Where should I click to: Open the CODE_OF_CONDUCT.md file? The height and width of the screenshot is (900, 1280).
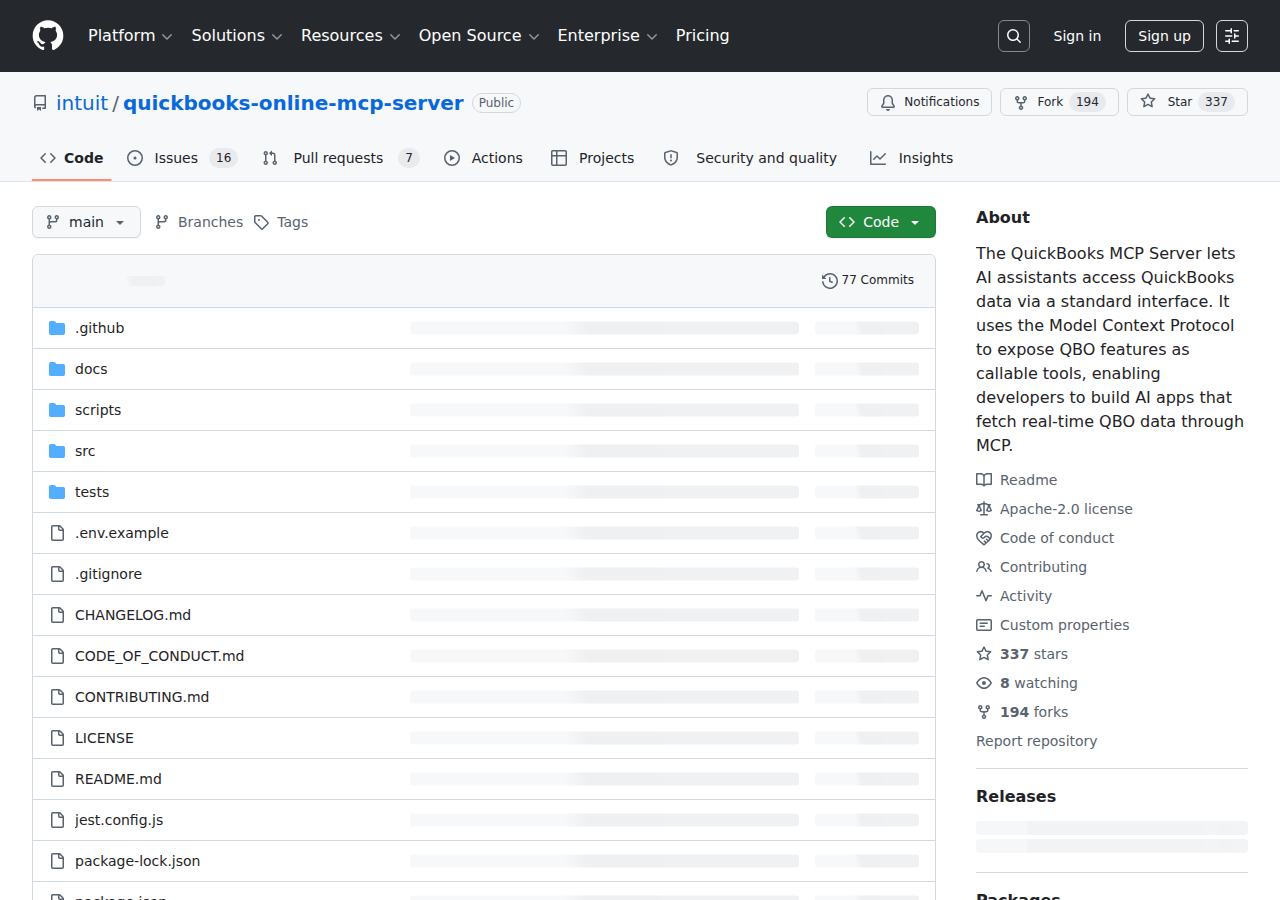(x=160, y=656)
